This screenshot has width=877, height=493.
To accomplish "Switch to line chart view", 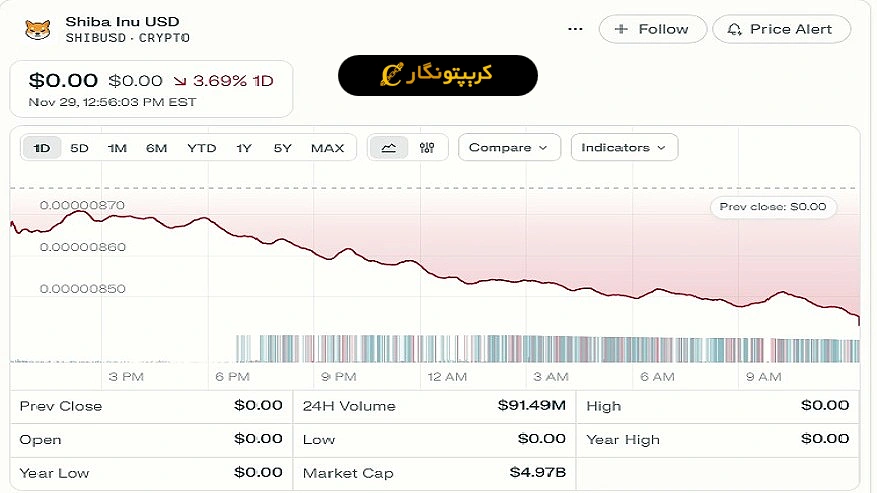I will pyautogui.click(x=389, y=148).
